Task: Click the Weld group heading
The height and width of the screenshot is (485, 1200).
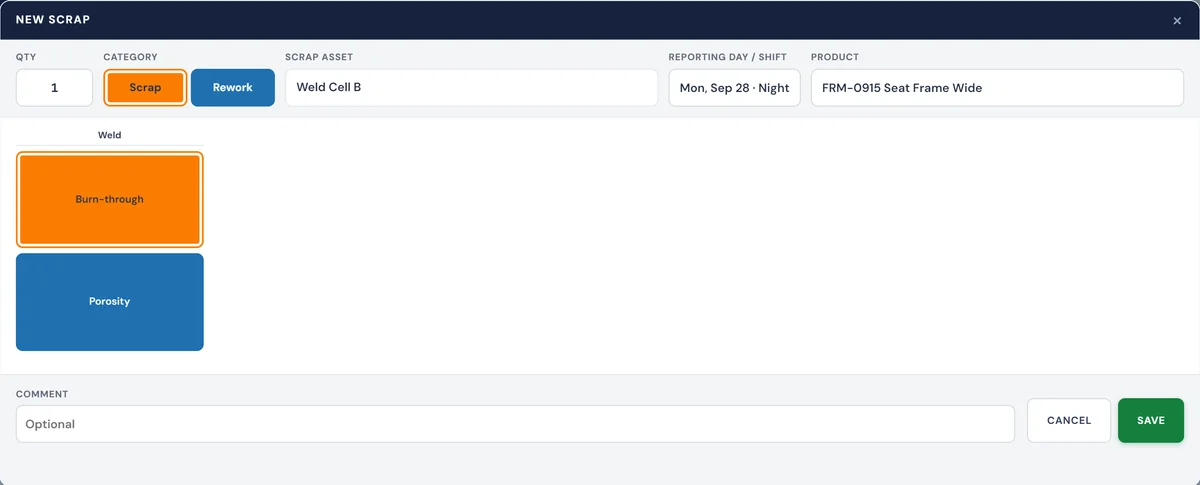Action: [x=110, y=134]
